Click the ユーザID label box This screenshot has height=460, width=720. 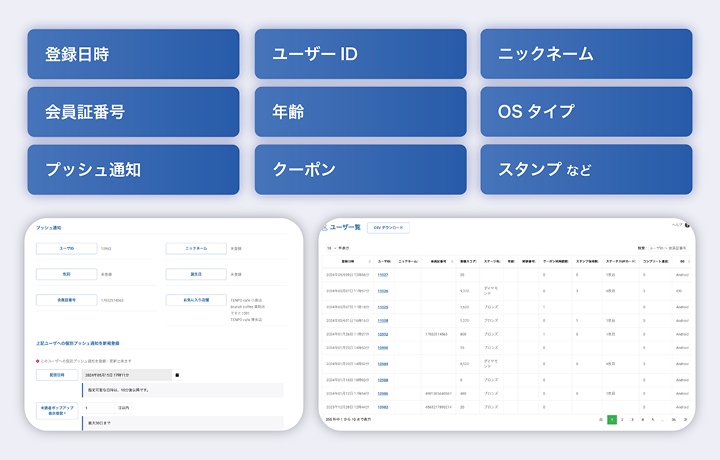pos(67,248)
